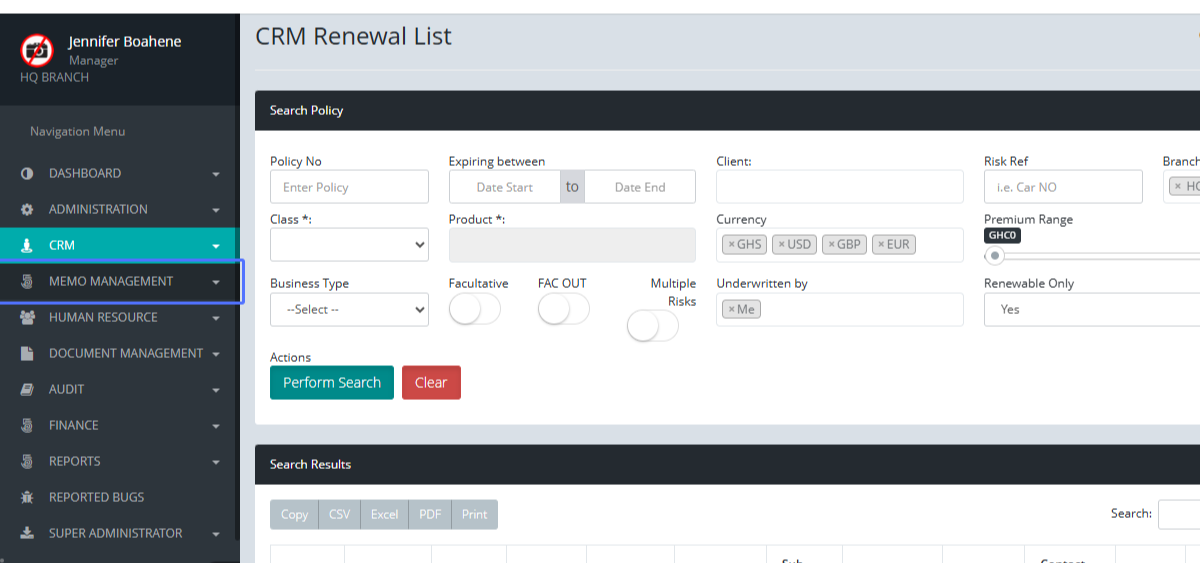Open the Memo Management menu
1200x563 pixels.
coord(111,282)
